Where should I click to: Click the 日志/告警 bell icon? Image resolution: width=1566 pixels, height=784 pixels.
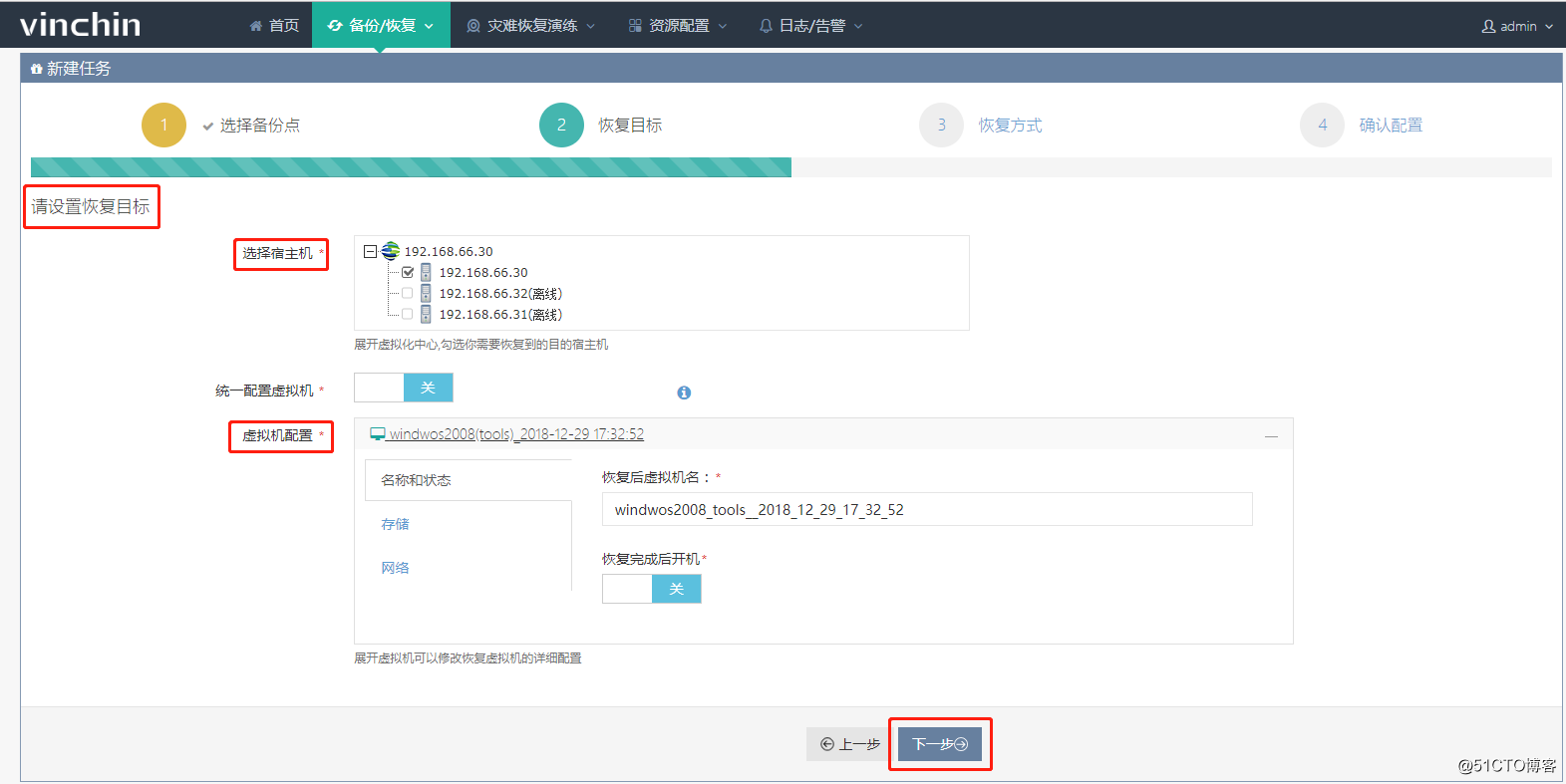[766, 26]
